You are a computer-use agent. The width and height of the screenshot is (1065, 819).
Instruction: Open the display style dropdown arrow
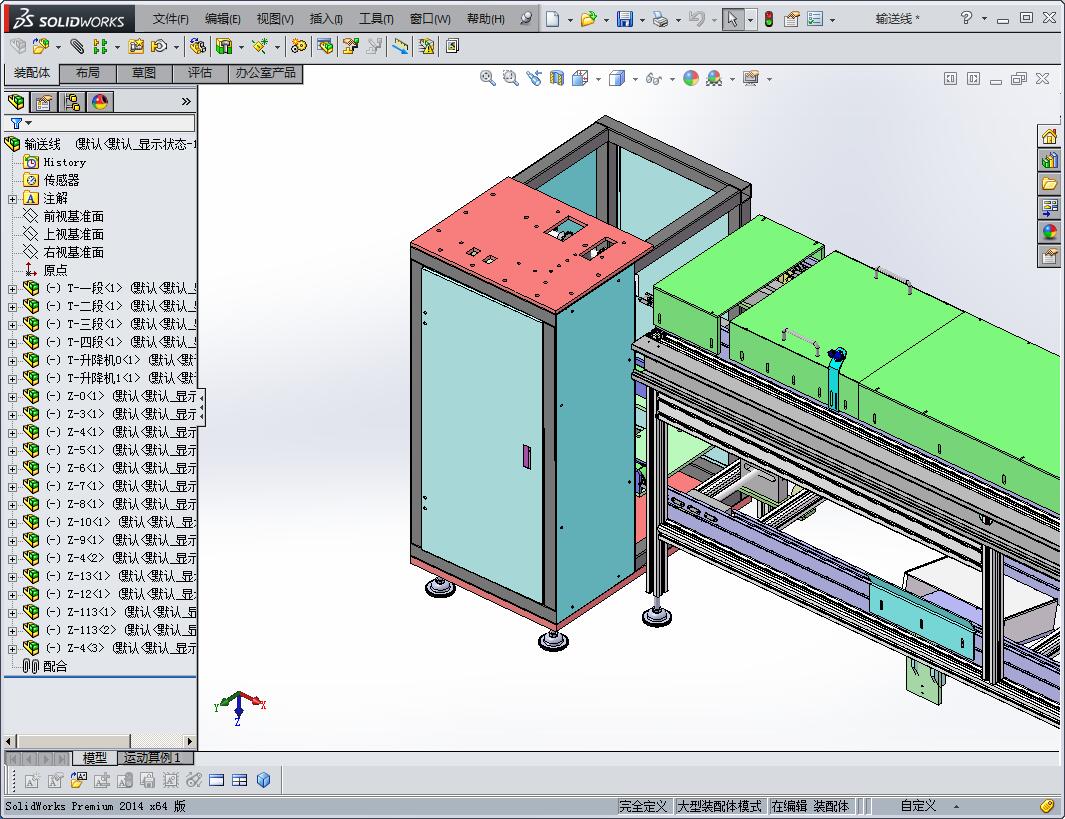[x=633, y=79]
